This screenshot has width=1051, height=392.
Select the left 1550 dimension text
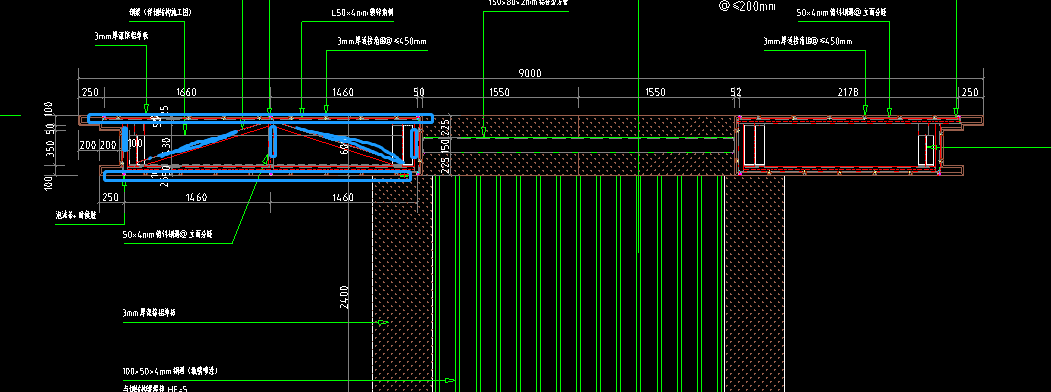[x=500, y=92]
